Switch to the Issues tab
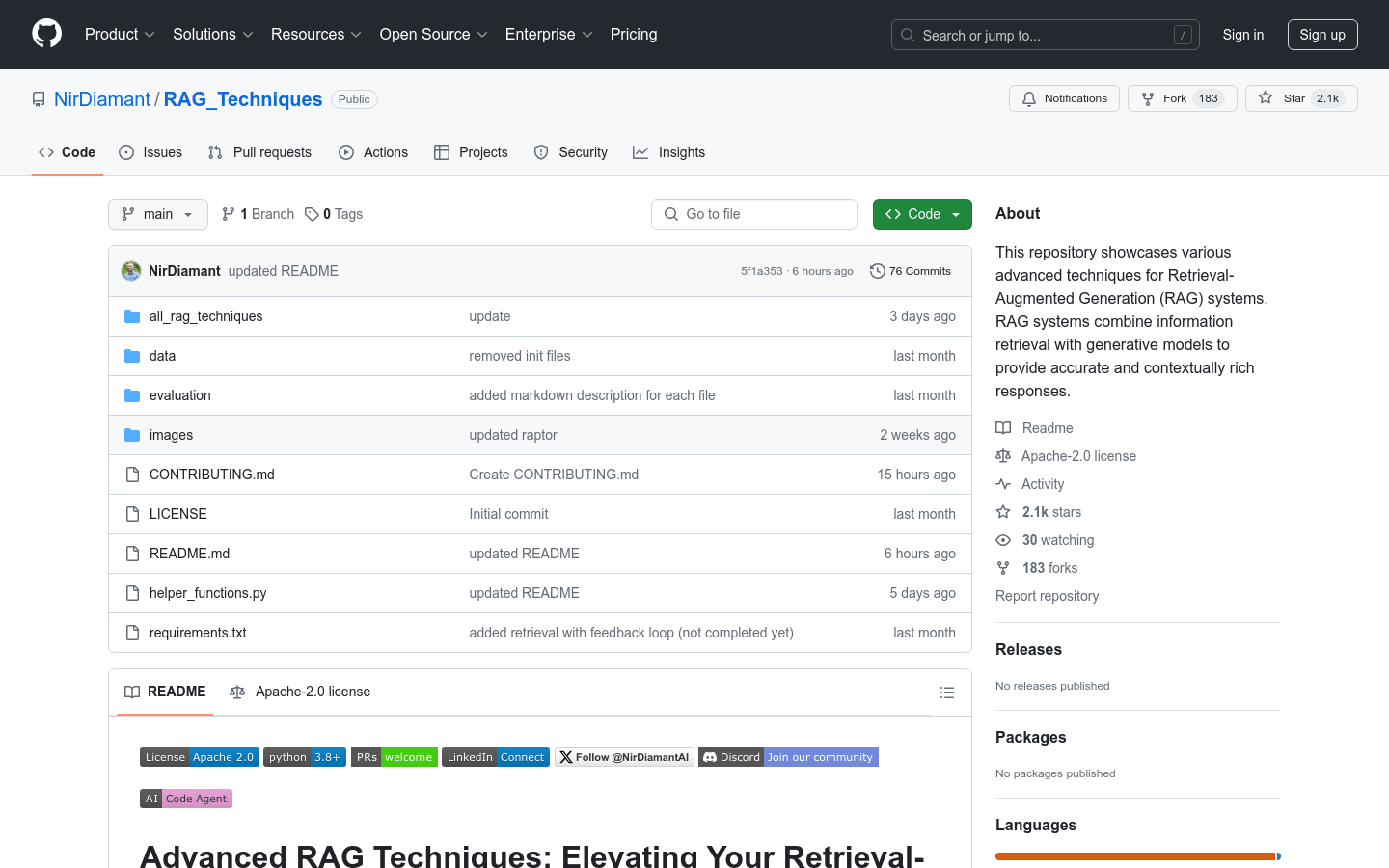Image resolution: width=1389 pixels, height=868 pixels. click(150, 152)
